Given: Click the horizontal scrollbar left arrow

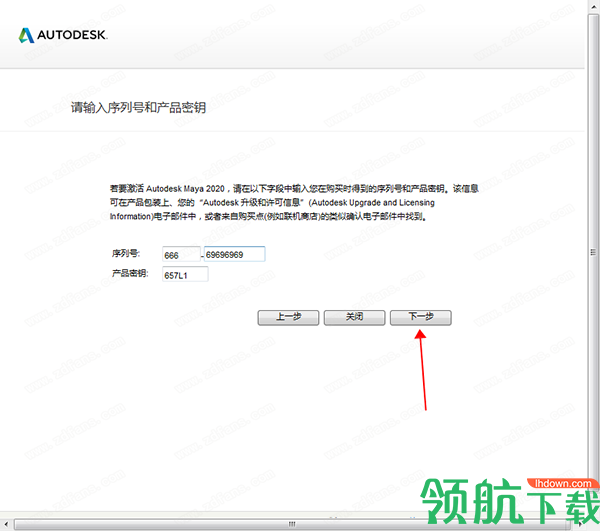Looking at the screenshot, I should tap(6, 524).
